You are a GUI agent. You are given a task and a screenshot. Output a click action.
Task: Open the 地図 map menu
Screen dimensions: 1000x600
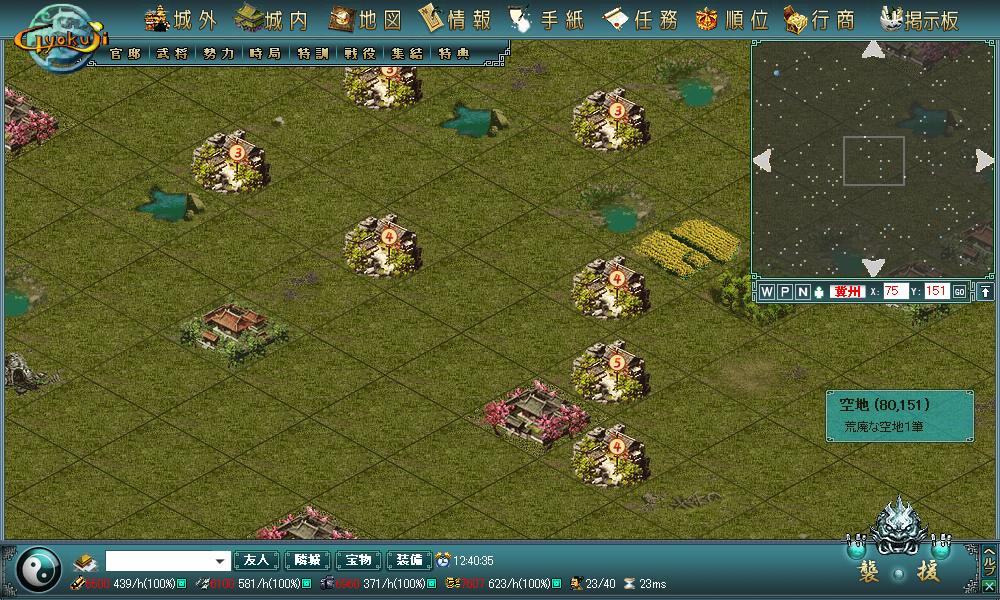pos(365,20)
